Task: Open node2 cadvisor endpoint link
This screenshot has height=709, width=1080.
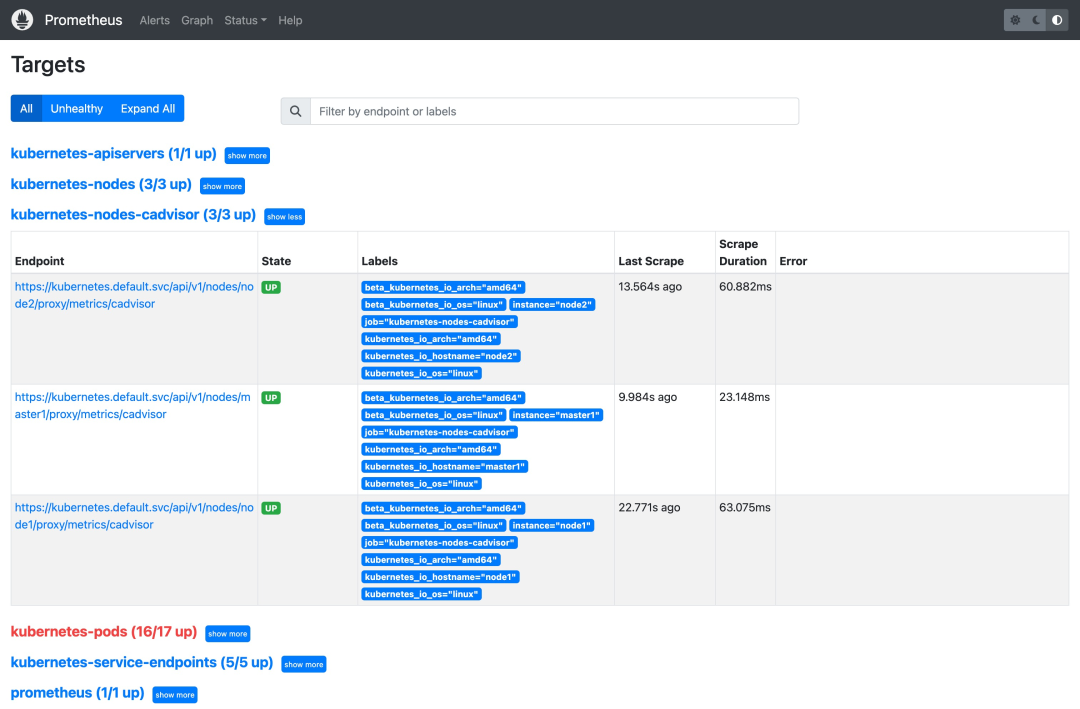Action: (133, 295)
